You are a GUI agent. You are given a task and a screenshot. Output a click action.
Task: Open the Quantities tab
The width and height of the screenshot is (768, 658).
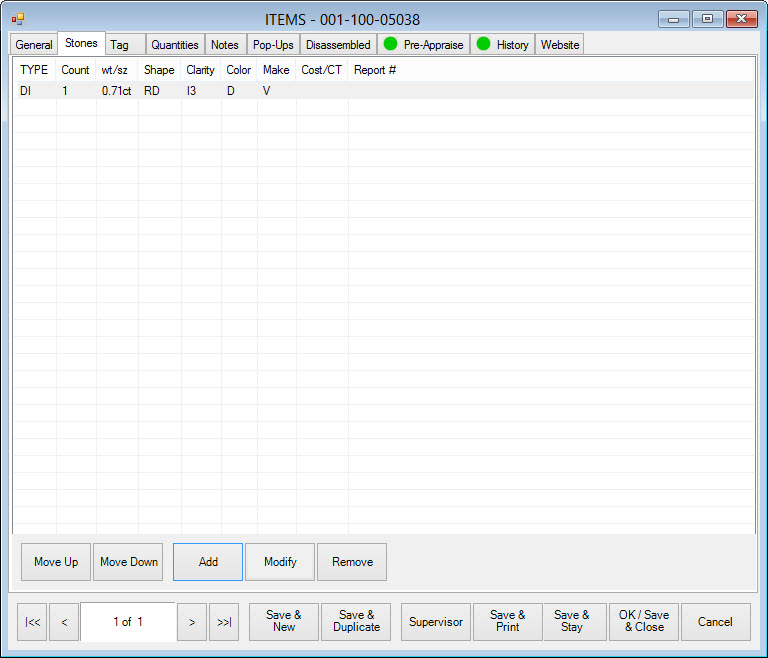click(x=175, y=45)
